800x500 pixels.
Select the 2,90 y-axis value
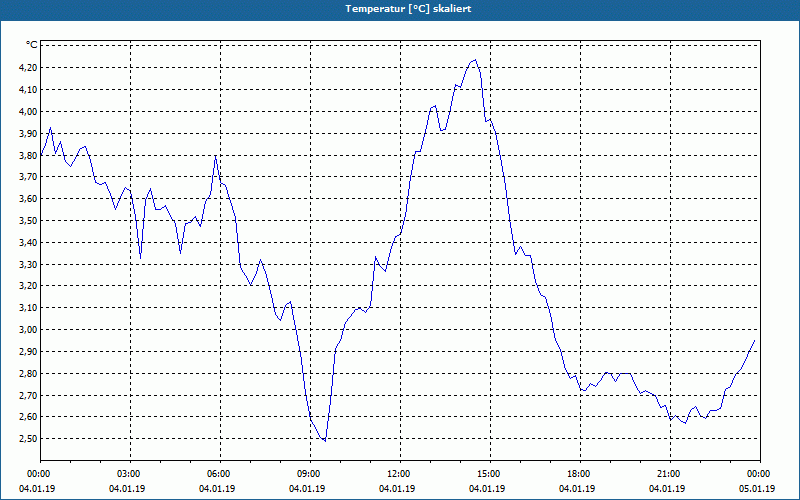[x=29, y=352]
